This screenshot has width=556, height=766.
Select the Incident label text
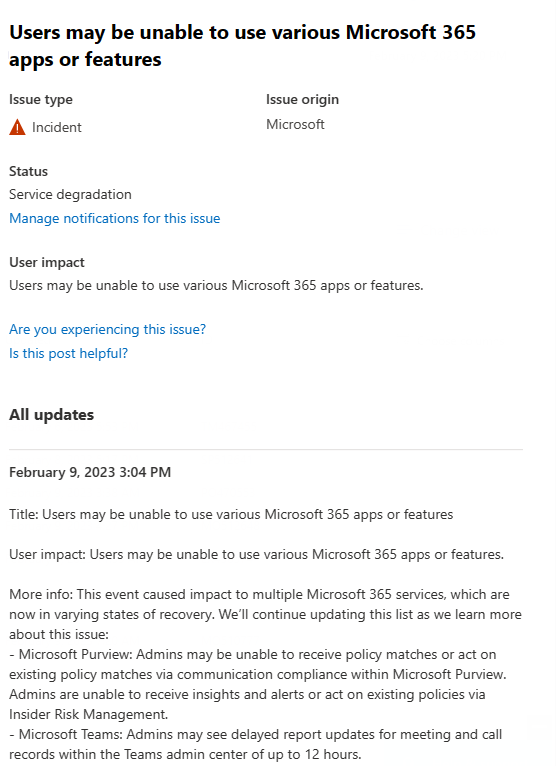(x=57, y=128)
